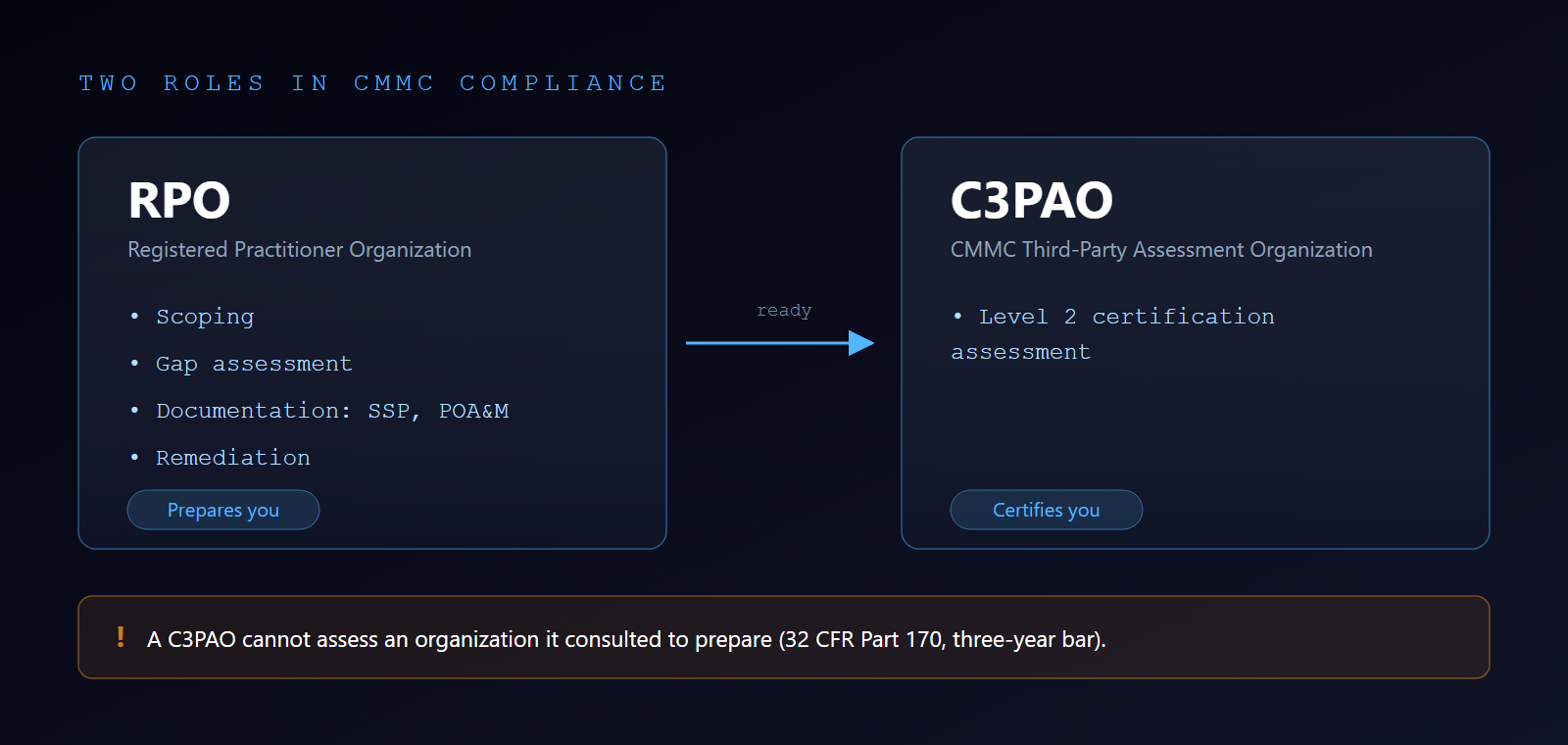Click the 'C3PAO' card title

point(1032,201)
